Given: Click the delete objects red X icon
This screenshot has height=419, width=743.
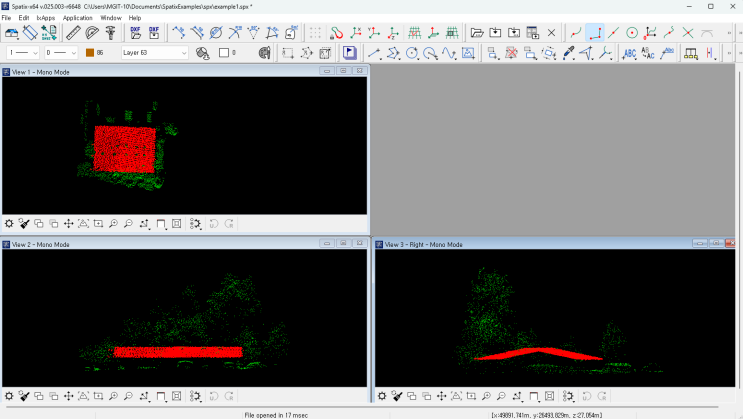Looking at the screenshot, I should click(511, 53).
